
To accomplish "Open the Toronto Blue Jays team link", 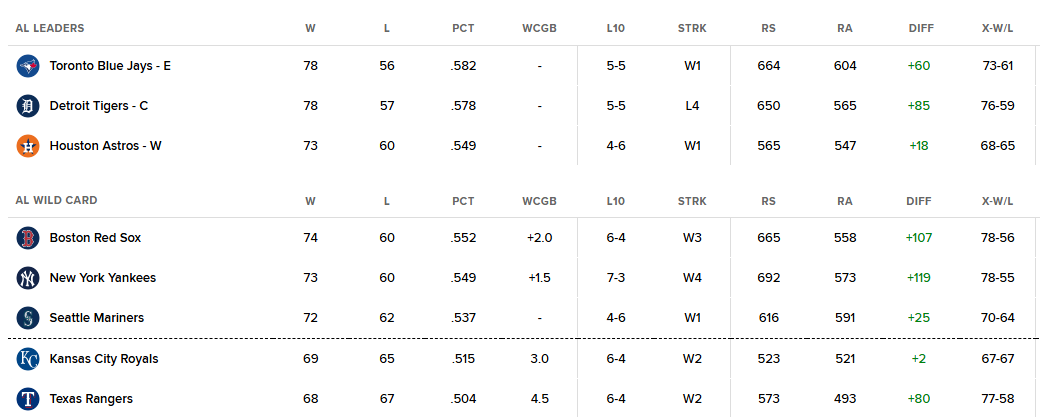I will coord(110,66).
